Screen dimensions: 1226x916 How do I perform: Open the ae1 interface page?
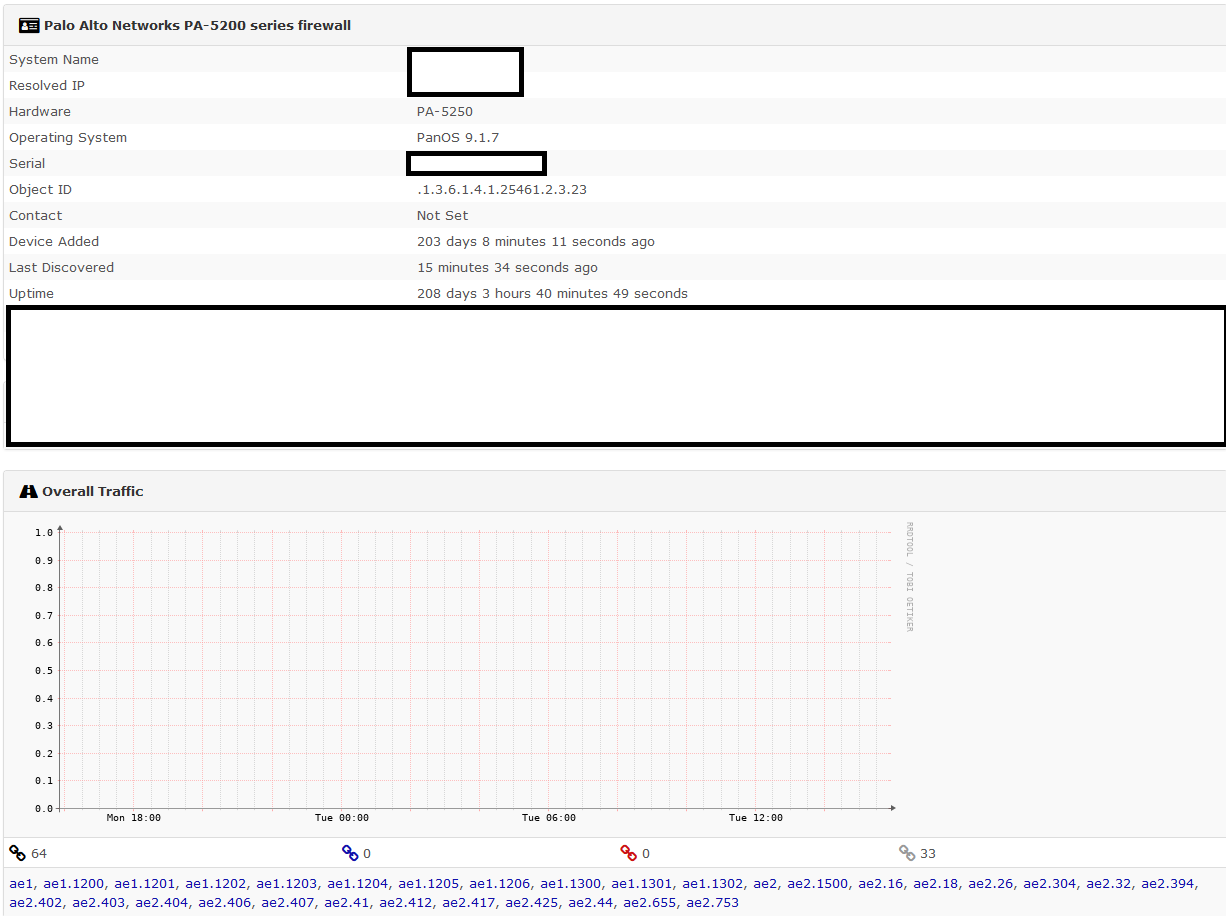pos(21,883)
